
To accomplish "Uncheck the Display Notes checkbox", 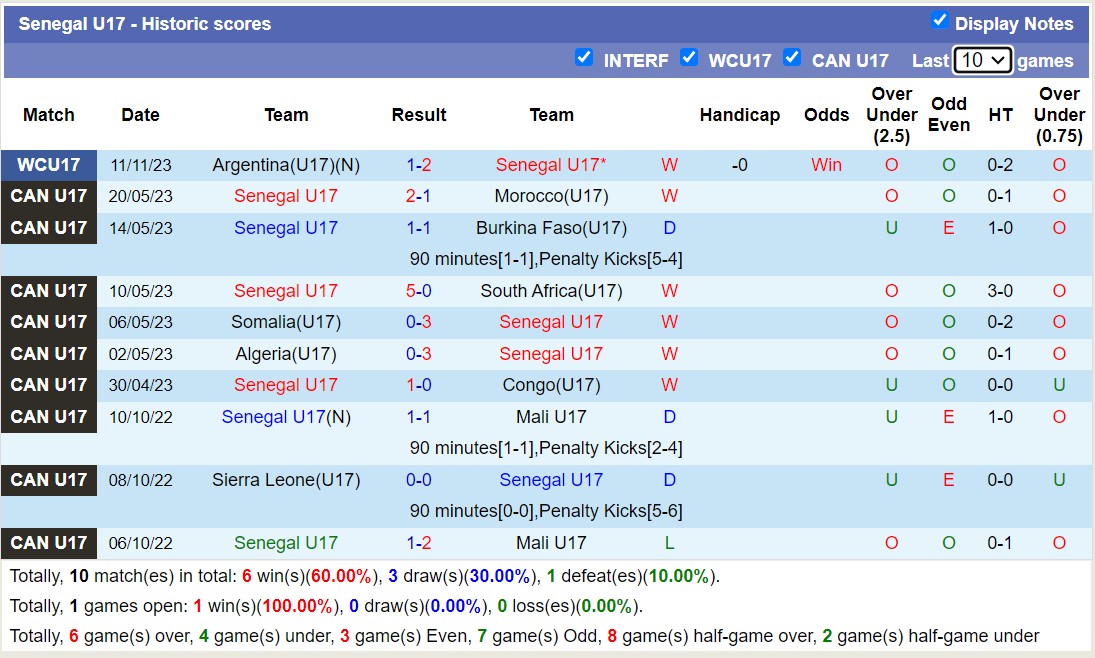I will (x=939, y=20).
